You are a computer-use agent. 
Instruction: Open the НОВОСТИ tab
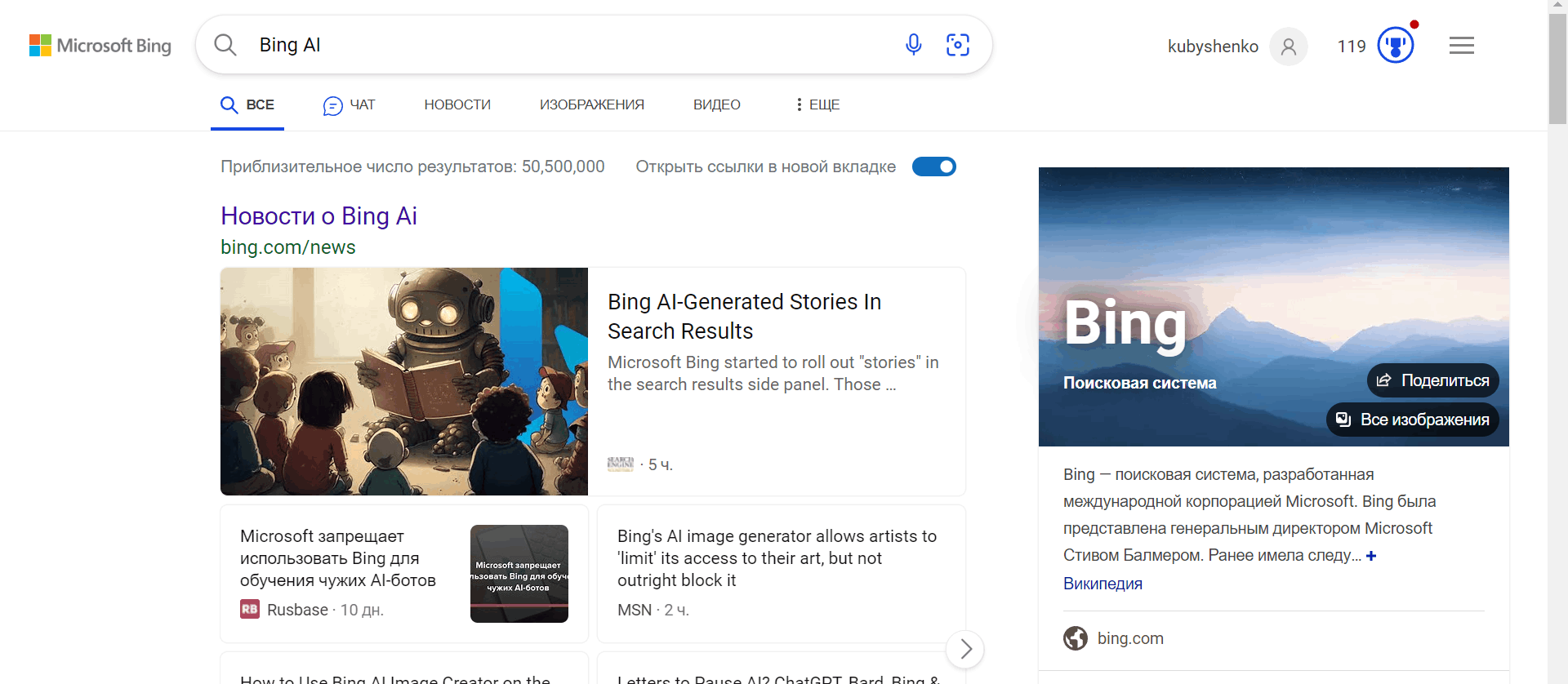(x=457, y=104)
